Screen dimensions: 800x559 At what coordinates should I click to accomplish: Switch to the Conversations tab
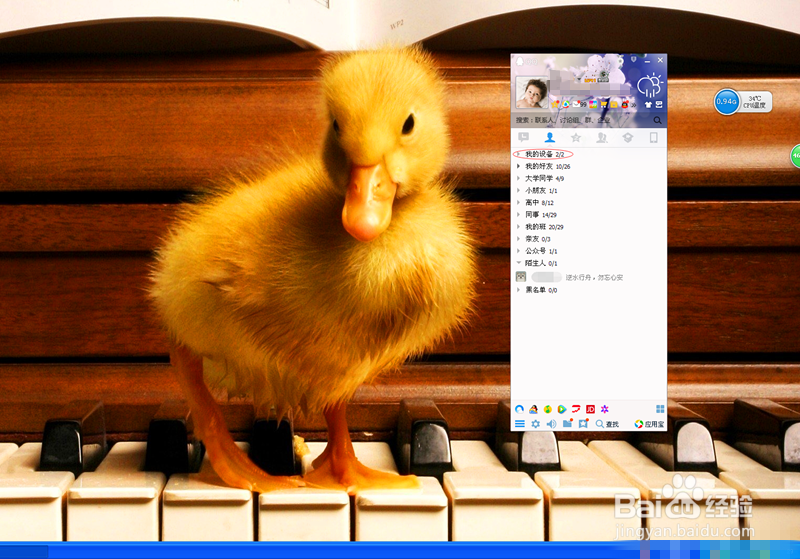[x=523, y=137]
